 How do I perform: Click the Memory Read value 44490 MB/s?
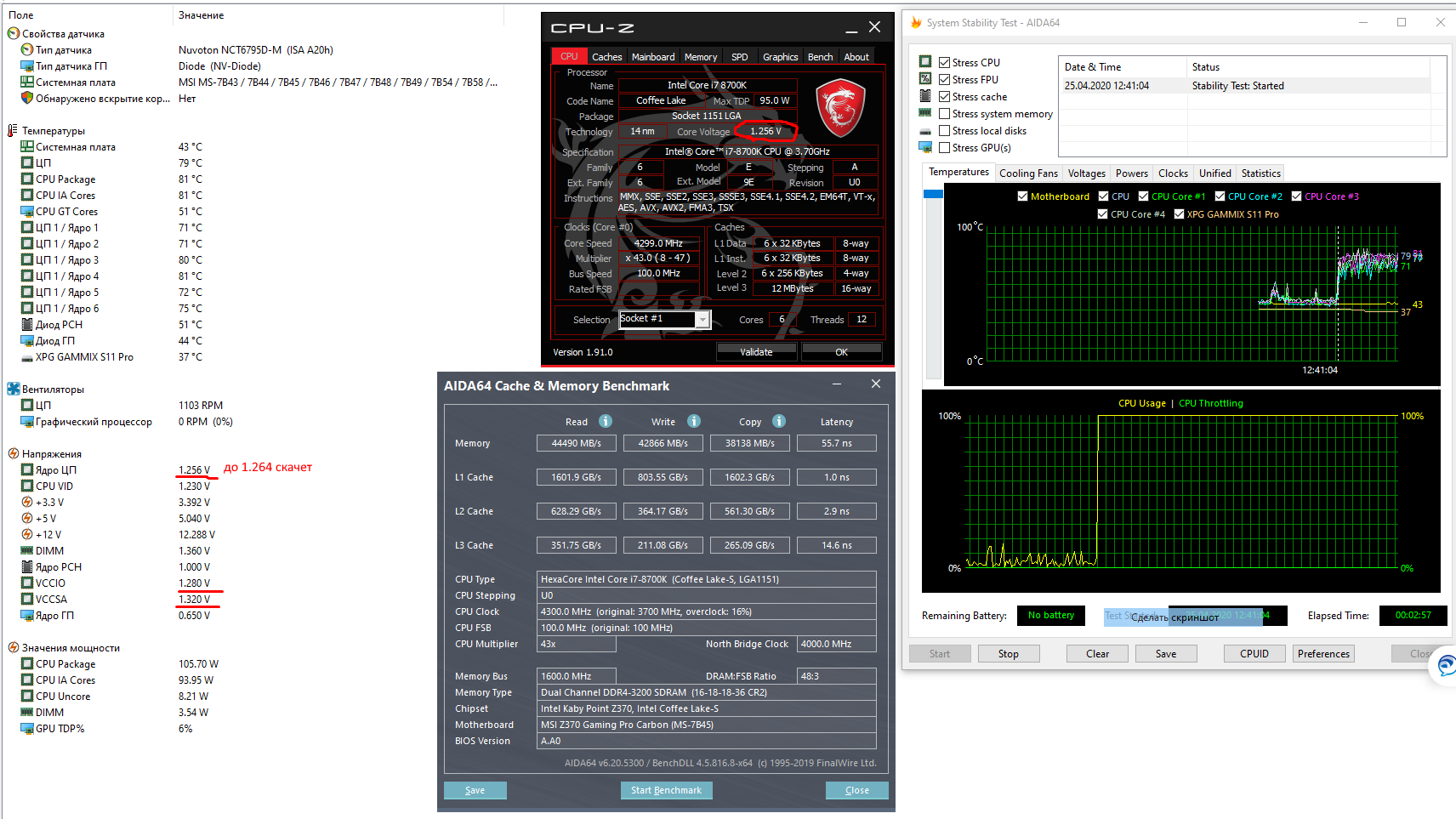[x=576, y=443]
